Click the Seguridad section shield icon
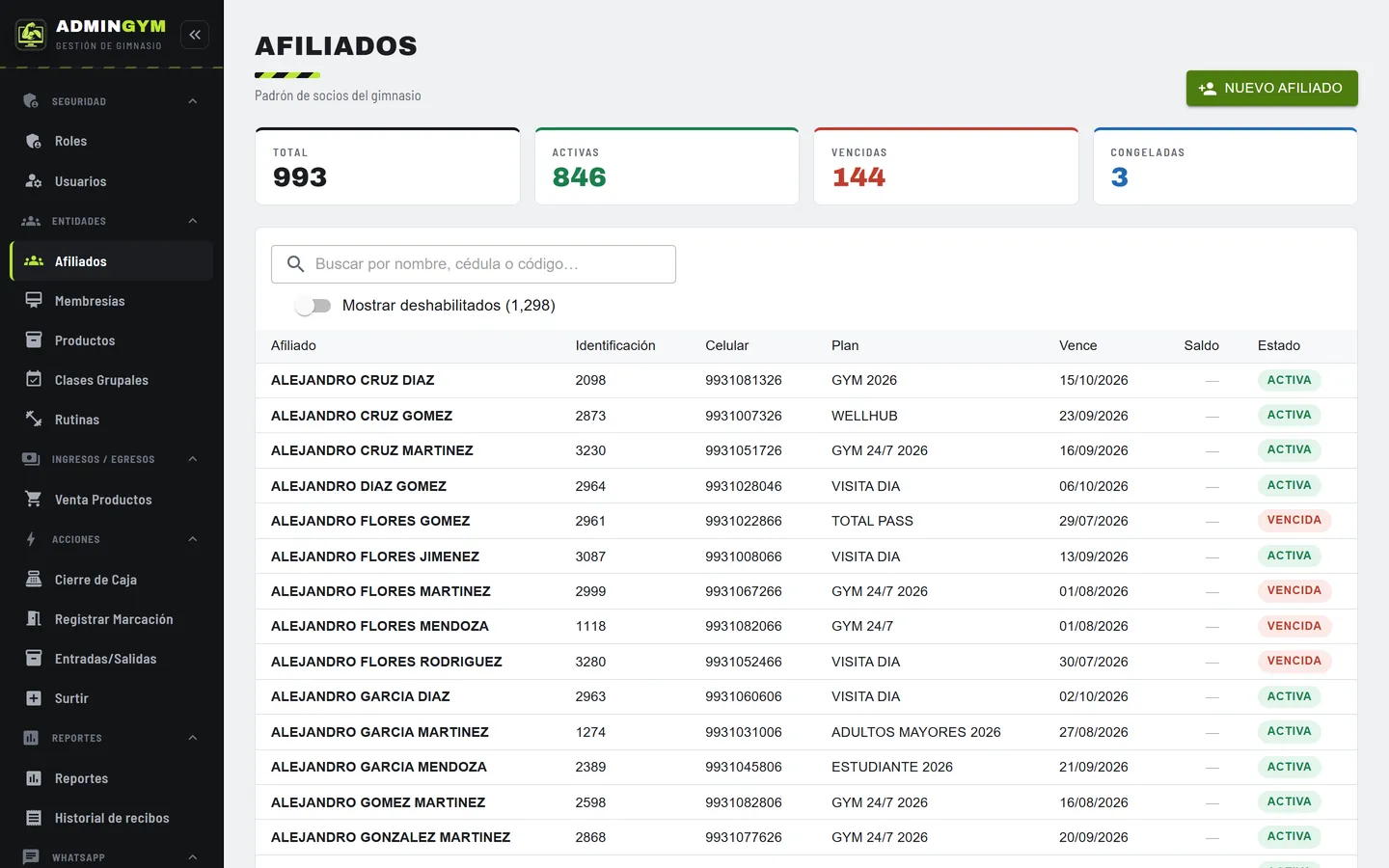 [31, 101]
